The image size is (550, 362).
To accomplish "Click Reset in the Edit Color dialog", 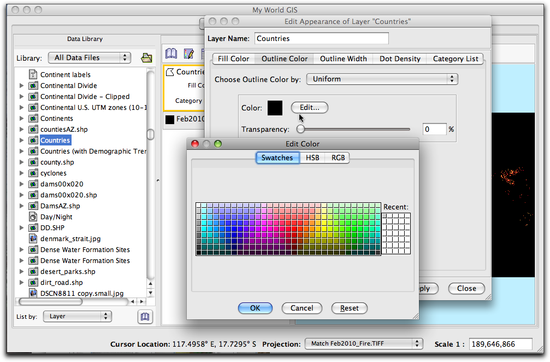I will click(349, 308).
